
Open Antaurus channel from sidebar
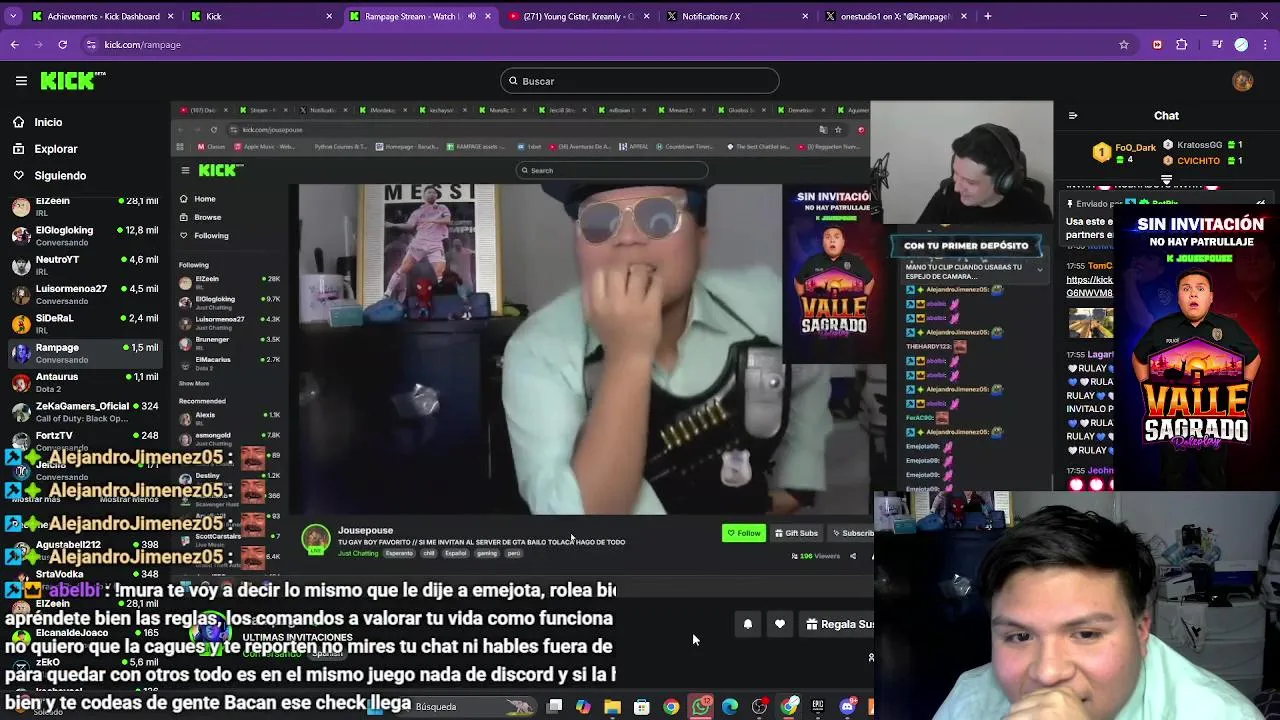point(85,382)
